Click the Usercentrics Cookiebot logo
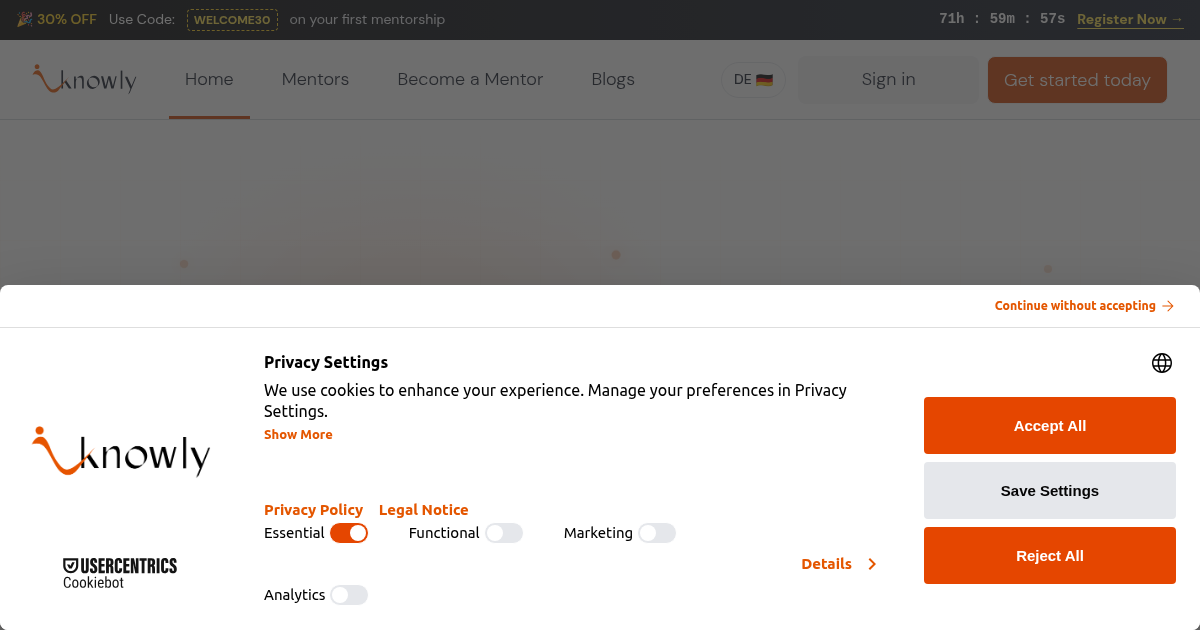1200x630 pixels. 120,573
